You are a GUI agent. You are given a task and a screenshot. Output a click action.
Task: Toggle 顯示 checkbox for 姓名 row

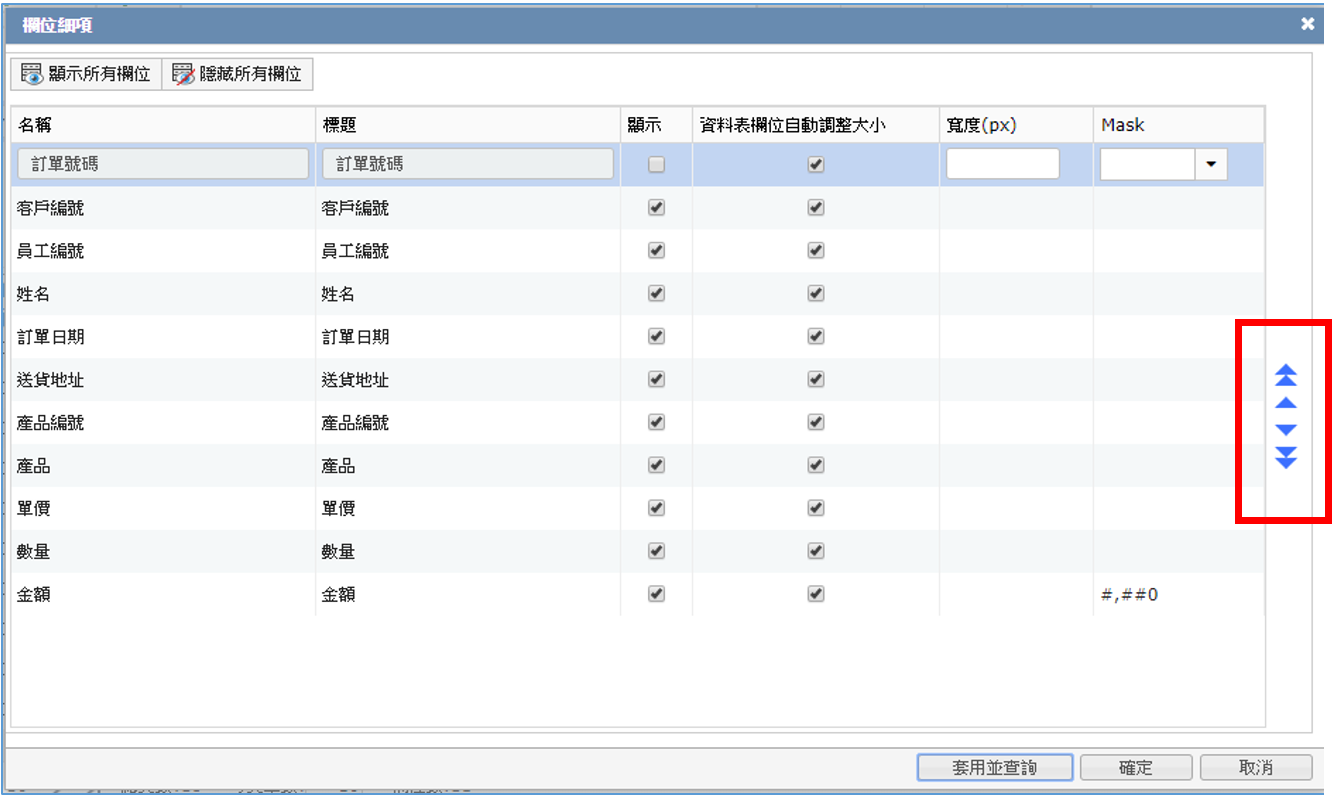click(656, 294)
